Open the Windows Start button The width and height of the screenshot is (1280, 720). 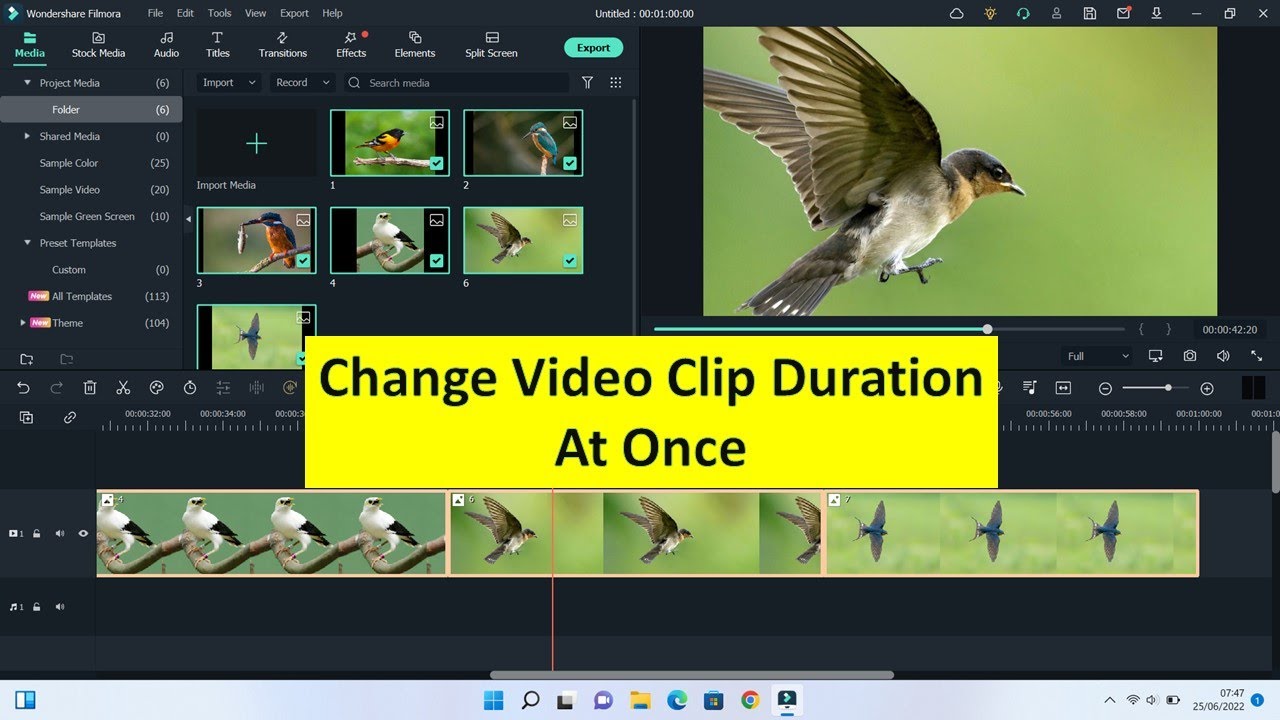[x=494, y=700]
